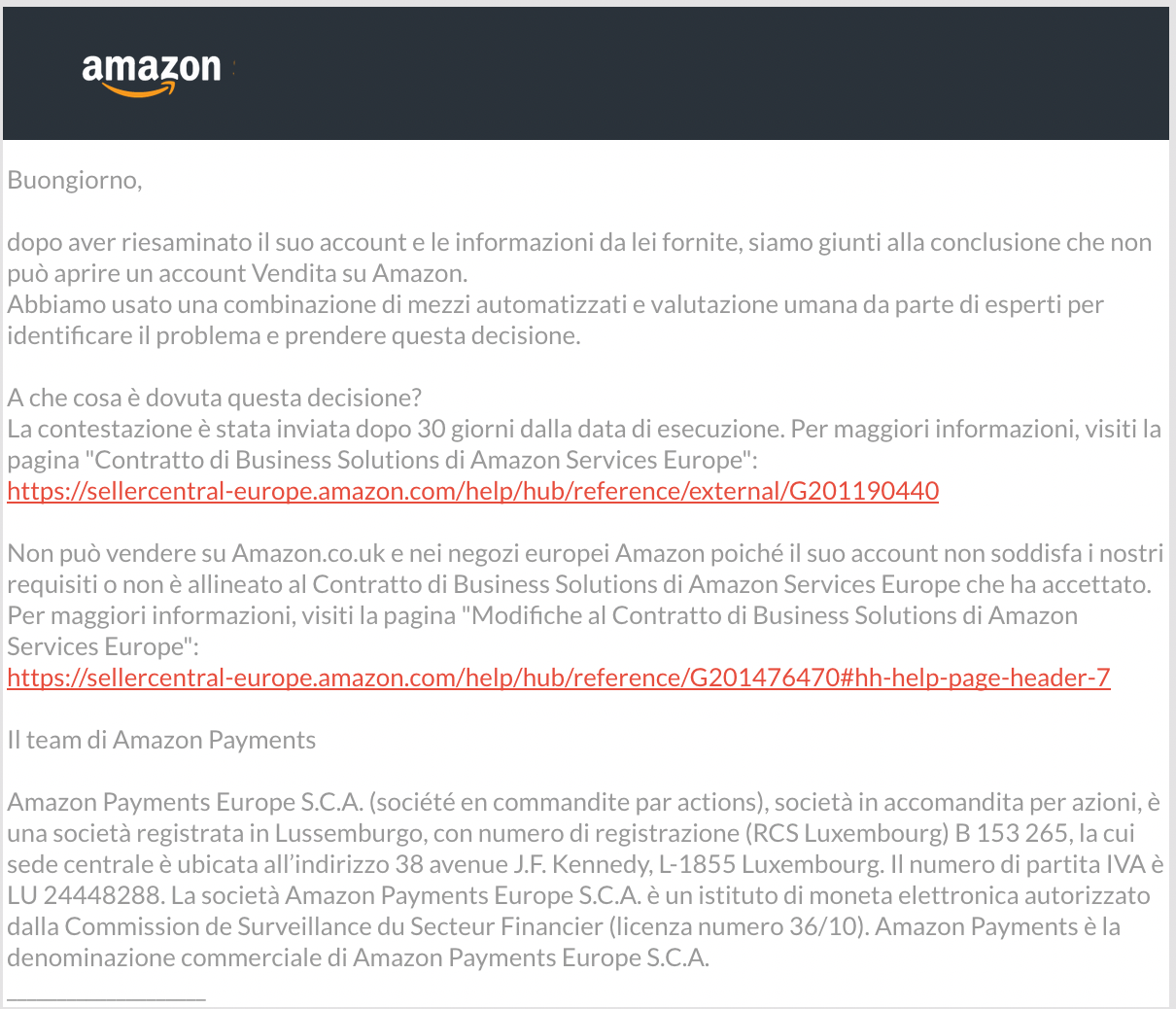Click the dark header banner beside the logo

coord(700,73)
